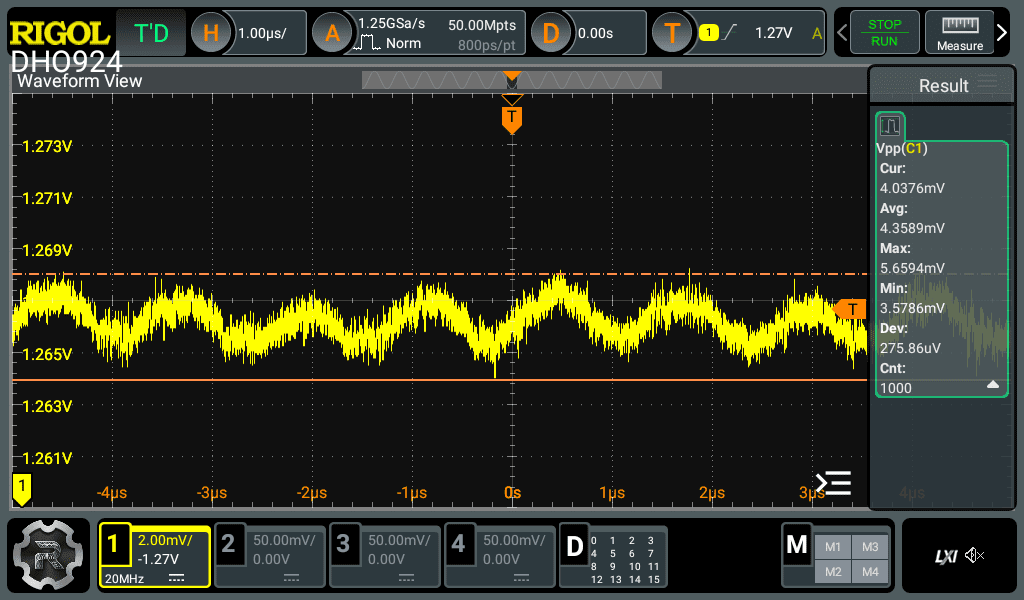
Task: Open the Result panel options menu
Action: [x=987, y=84]
